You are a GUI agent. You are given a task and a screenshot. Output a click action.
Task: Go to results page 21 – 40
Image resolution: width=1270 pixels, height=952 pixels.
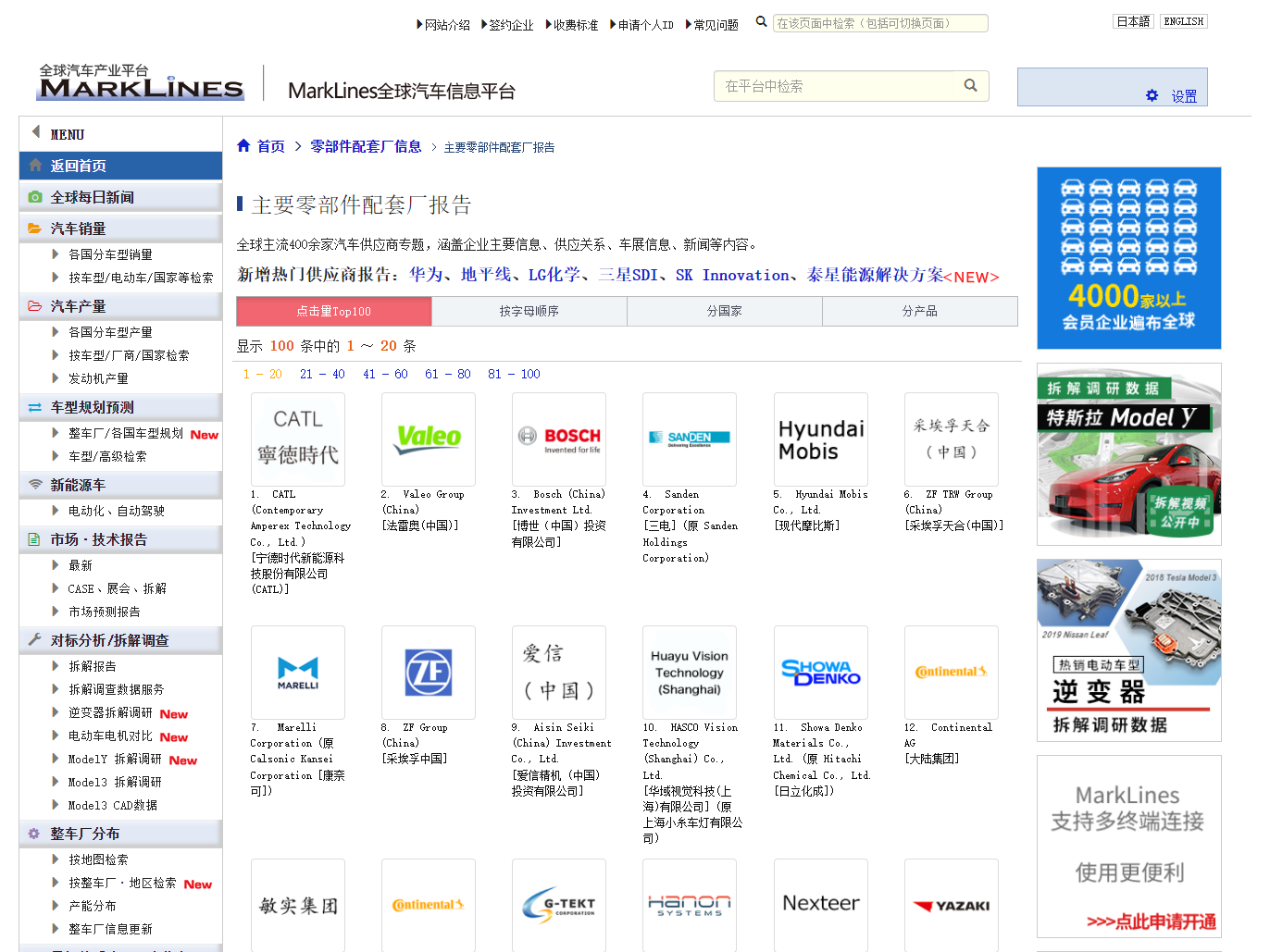coord(322,374)
